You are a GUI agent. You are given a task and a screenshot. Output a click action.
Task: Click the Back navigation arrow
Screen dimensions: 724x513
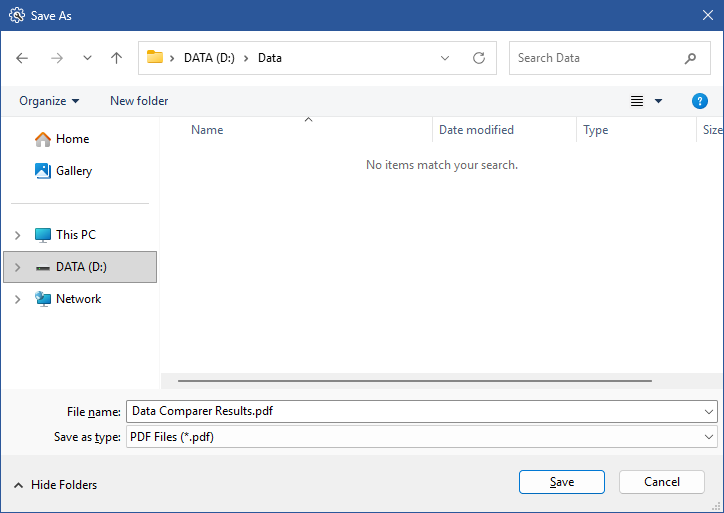pyautogui.click(x=23, y=58)
